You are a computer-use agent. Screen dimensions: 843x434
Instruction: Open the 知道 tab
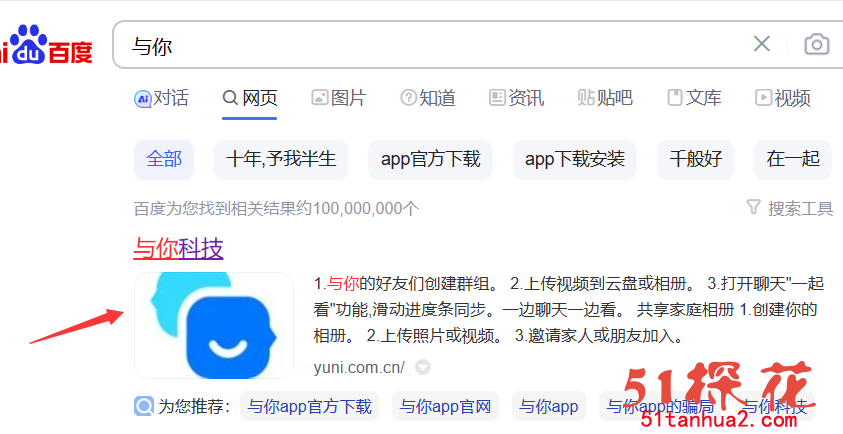point(428,98)
